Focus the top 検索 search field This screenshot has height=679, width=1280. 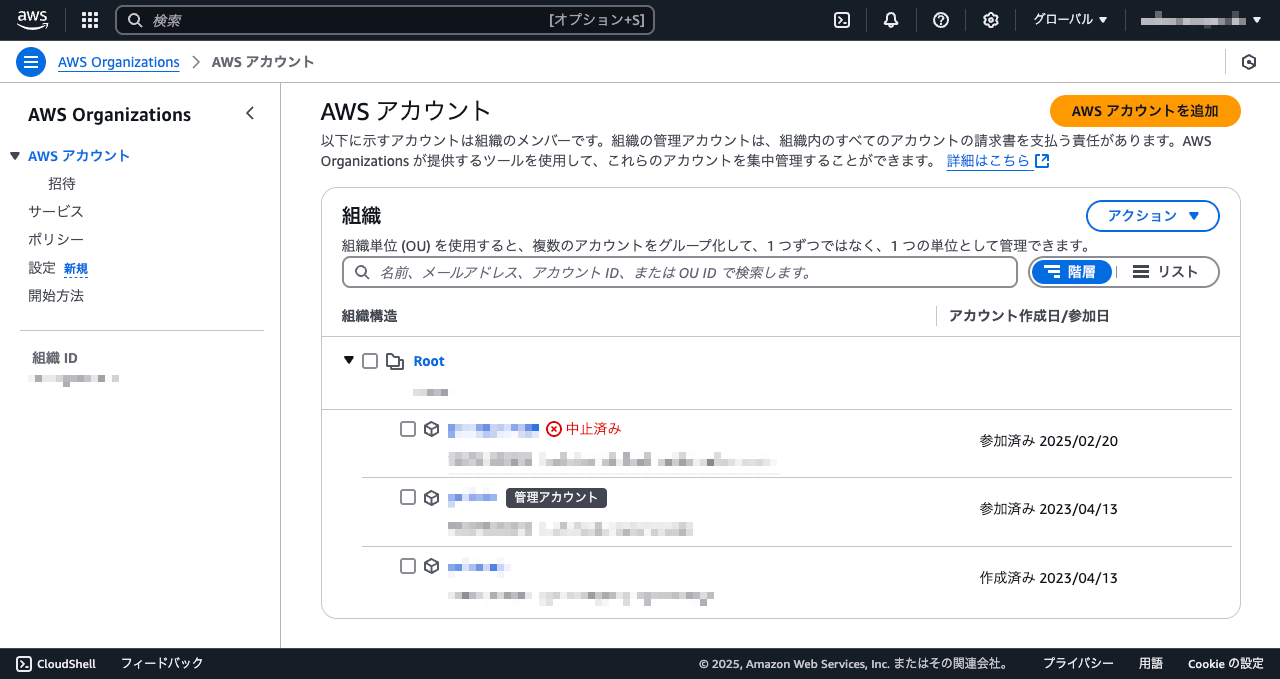[x=385, y=20]
